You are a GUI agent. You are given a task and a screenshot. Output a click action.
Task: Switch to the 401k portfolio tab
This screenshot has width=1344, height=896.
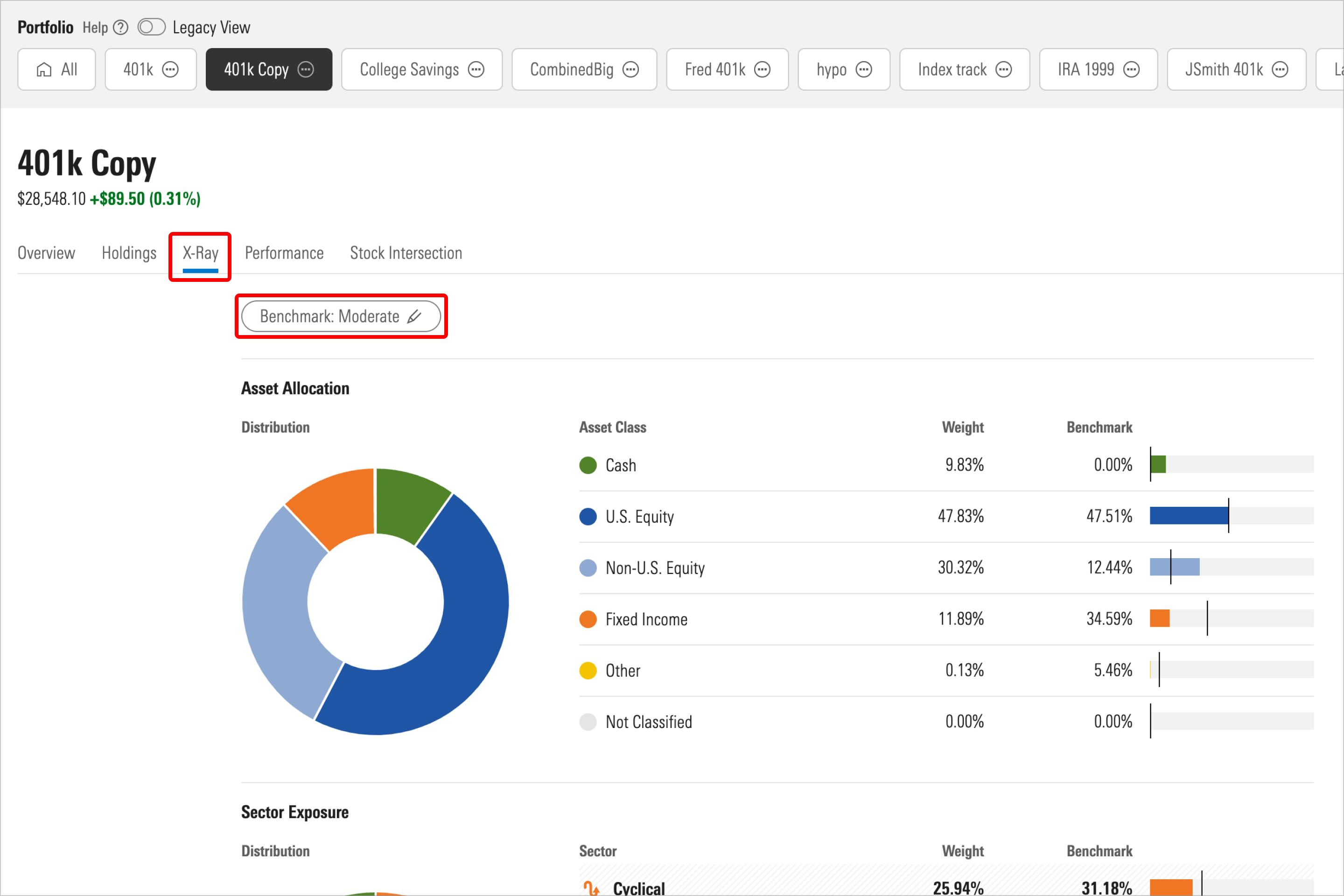pyautogui.click(x=151, y=70)
